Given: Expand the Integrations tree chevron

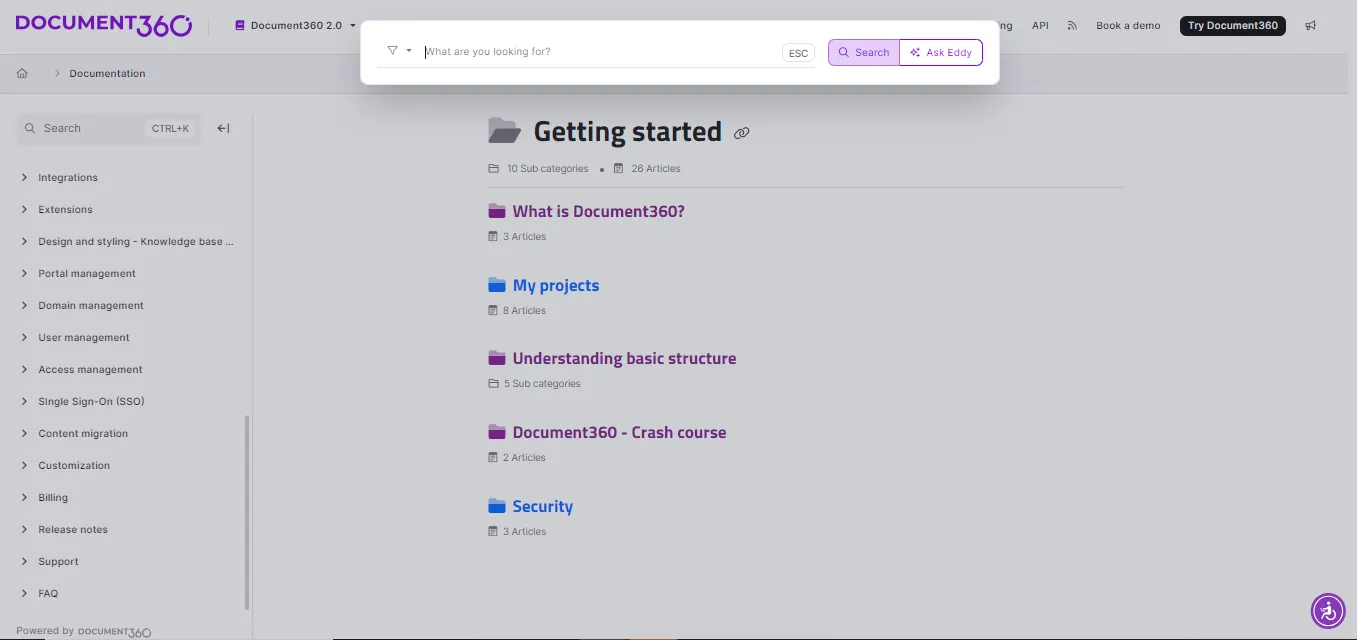Looking at the screenshot, I should [24, 177].
